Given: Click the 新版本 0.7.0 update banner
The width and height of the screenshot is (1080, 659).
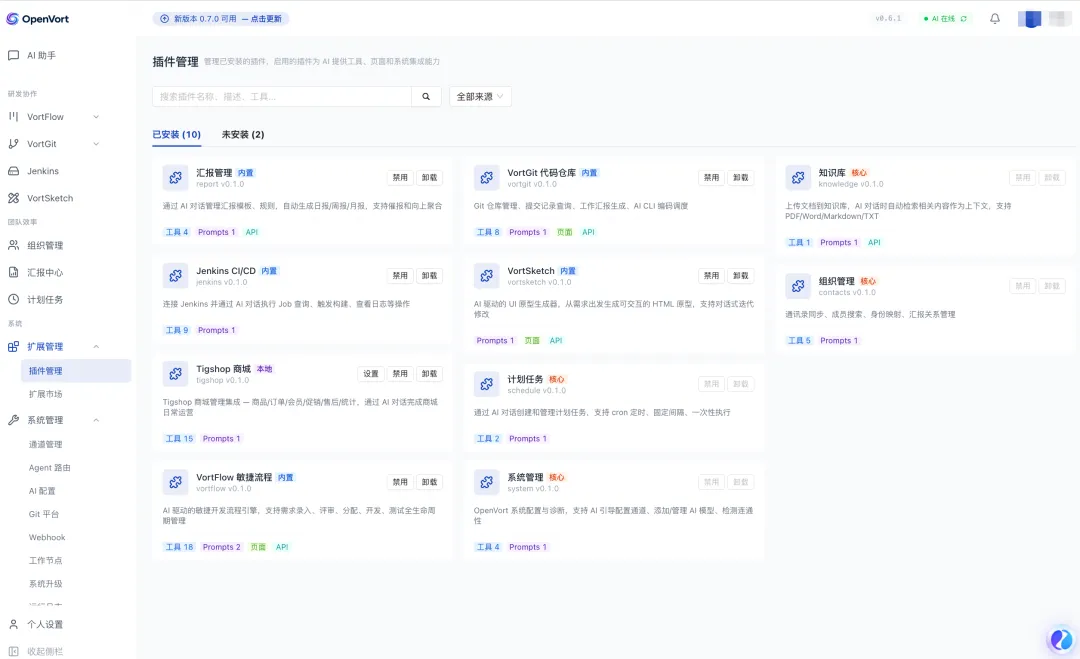Looking at the screenshot, I should coord(220,19).
